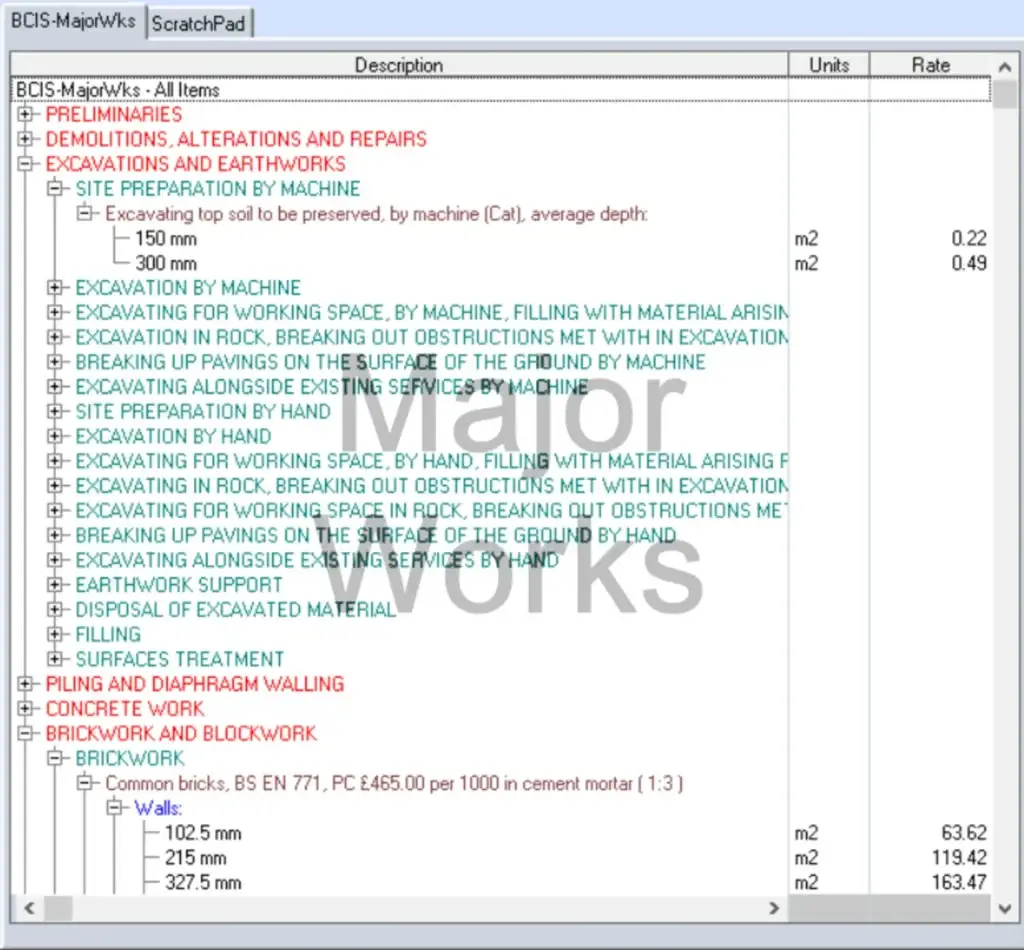Expand BREAKING UP PAVINGS BY MACHINE

pos(56,362)
